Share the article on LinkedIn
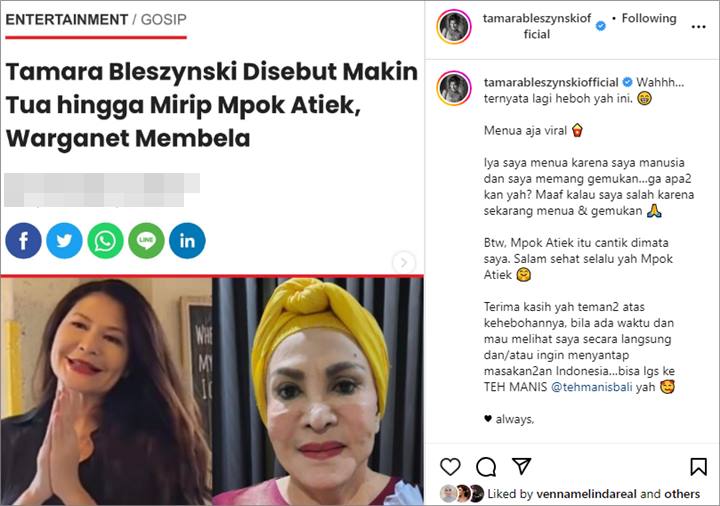The image size is (720, 506). tap(187, 241)
